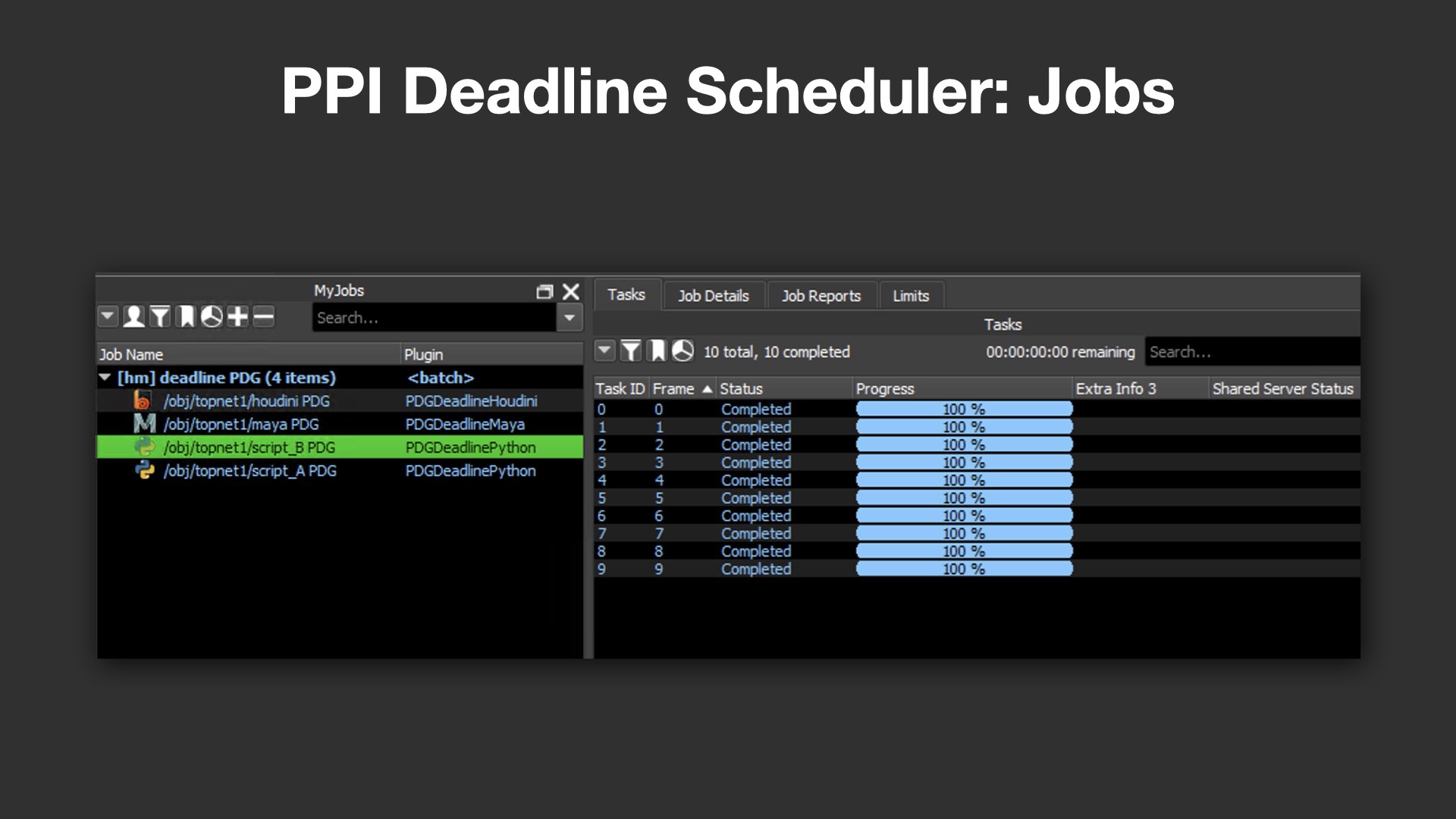Click the Extra Info 3 column header
This screenshot has width=1456, height=819.
tap(1141, 388)
